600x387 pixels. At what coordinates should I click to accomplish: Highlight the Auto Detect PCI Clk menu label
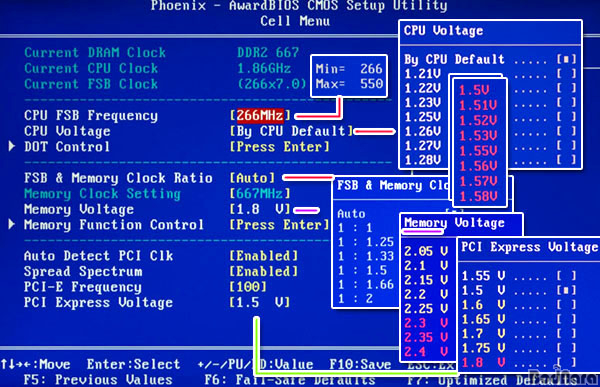pos(98,256)
